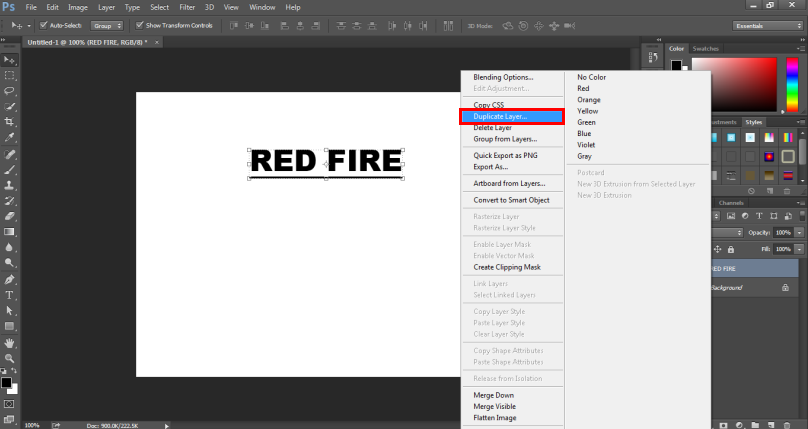
Task: Switch to the Swatches tab
Action: click(705, 48)
